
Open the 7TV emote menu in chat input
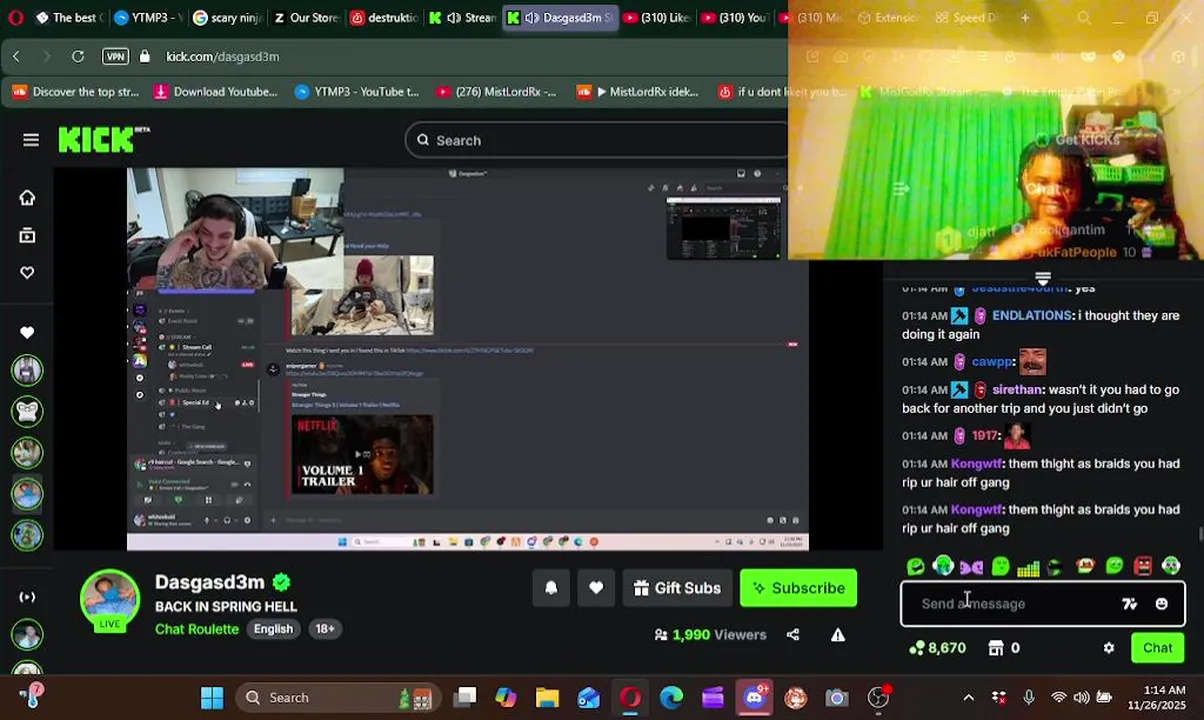[x=1129, y=604]
